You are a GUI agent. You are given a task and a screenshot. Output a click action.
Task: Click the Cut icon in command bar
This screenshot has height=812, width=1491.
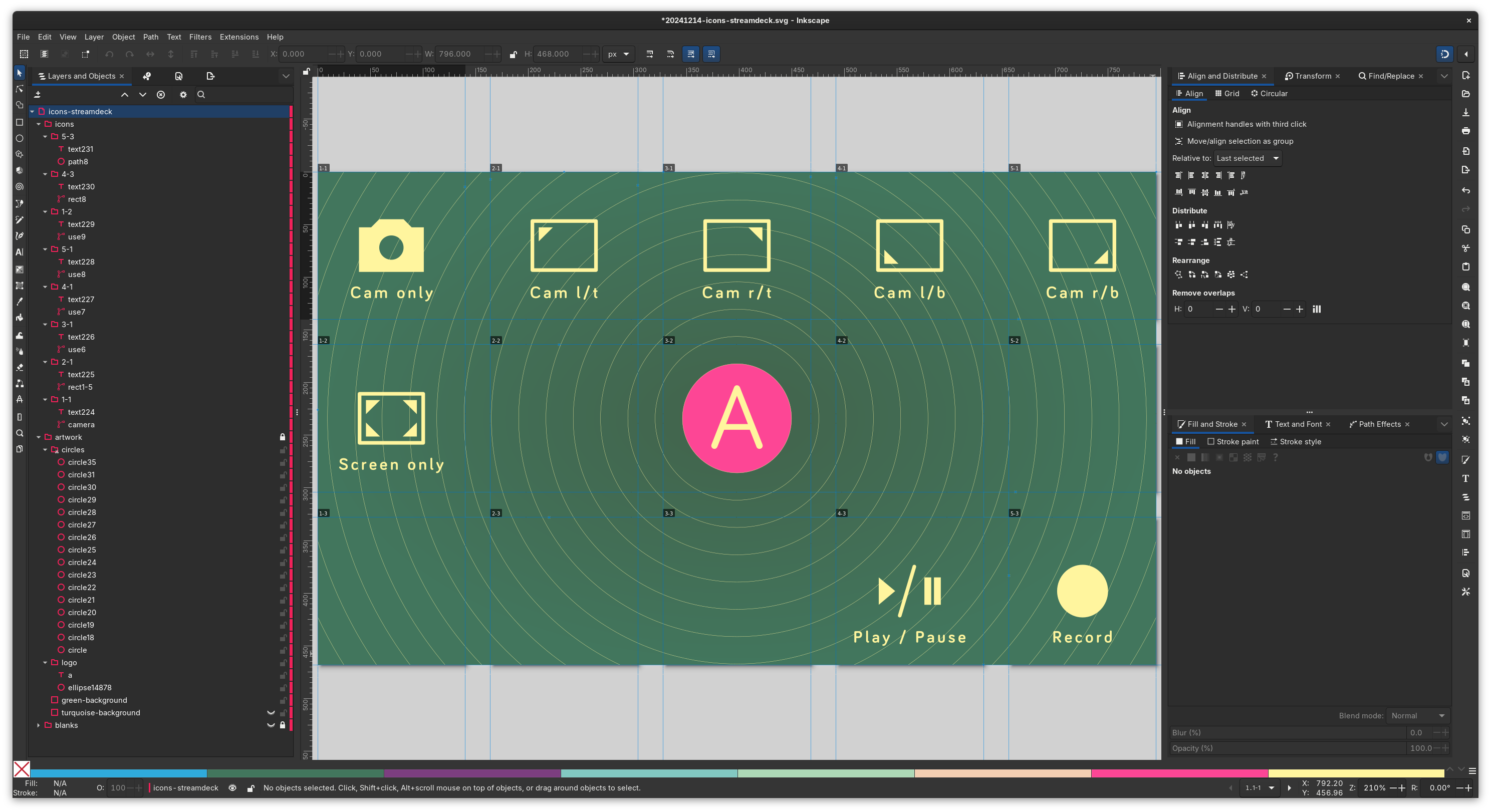click(1465, 248)
